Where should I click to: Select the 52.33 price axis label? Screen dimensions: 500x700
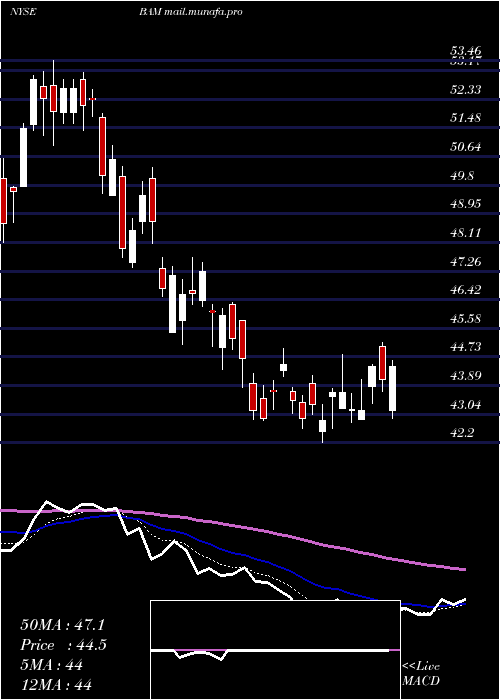tap(466, 90)
